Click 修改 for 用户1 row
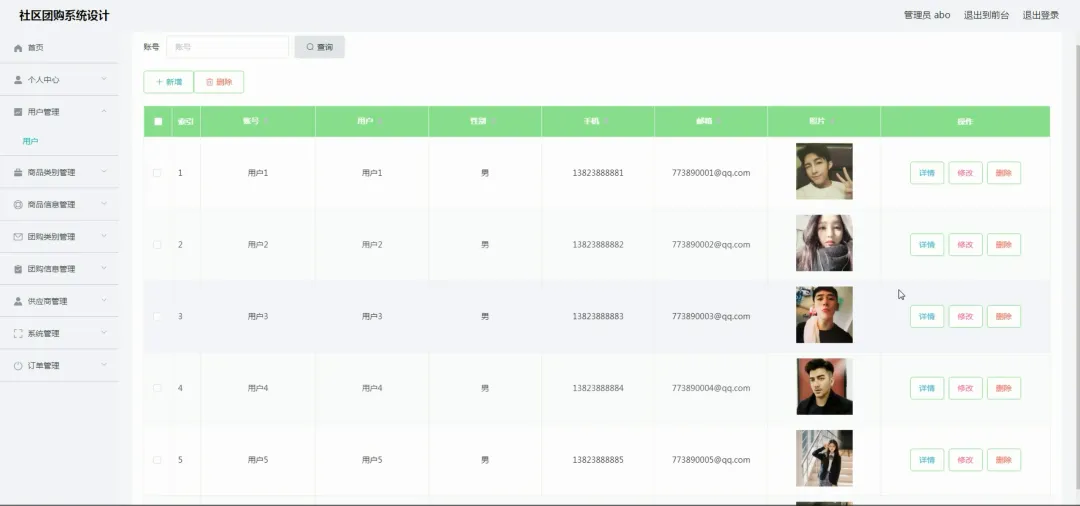The image size is (1080, 506). coord(966,173)
